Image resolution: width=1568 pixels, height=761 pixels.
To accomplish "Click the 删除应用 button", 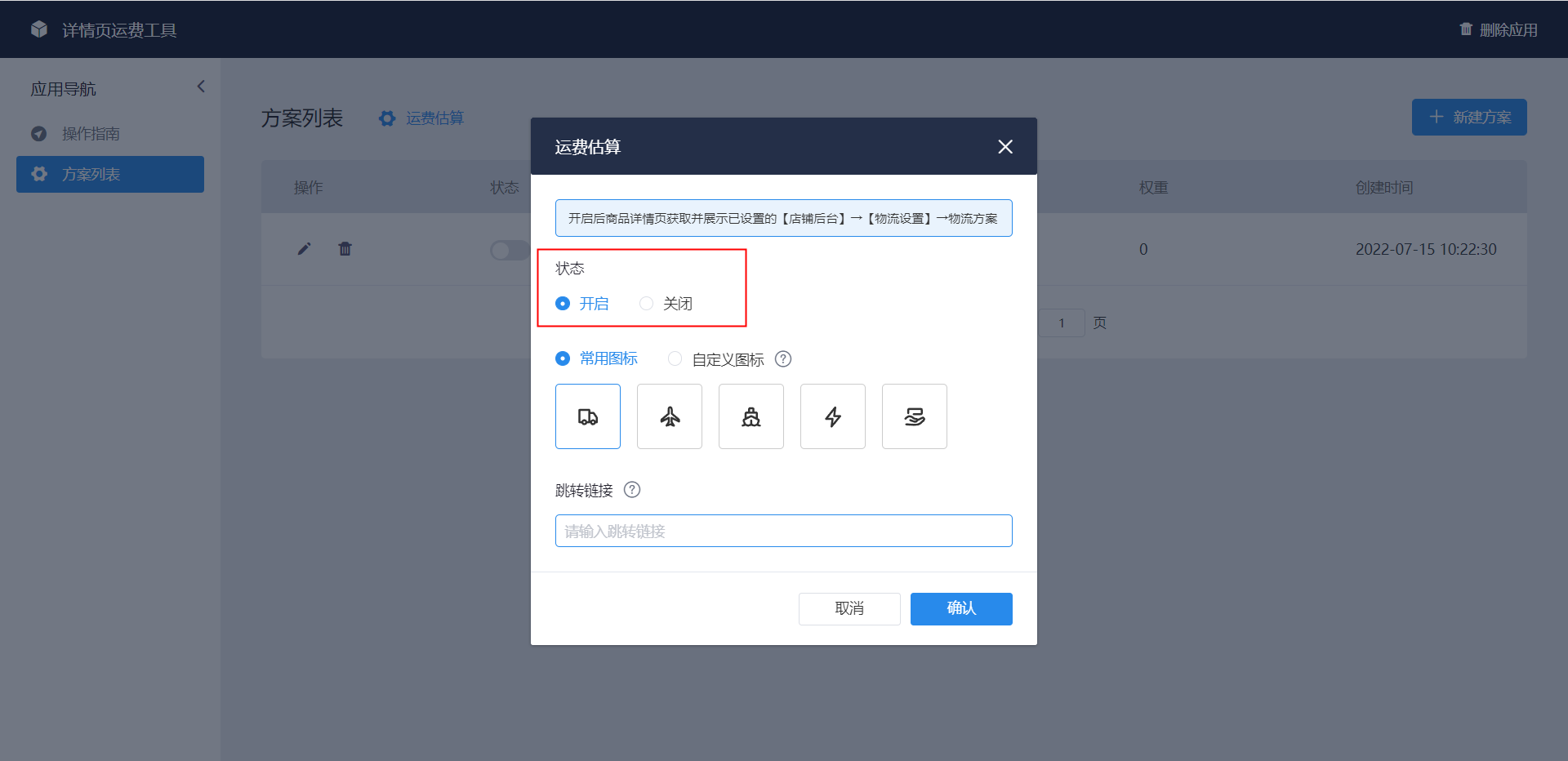I will tap(1499, 29).
